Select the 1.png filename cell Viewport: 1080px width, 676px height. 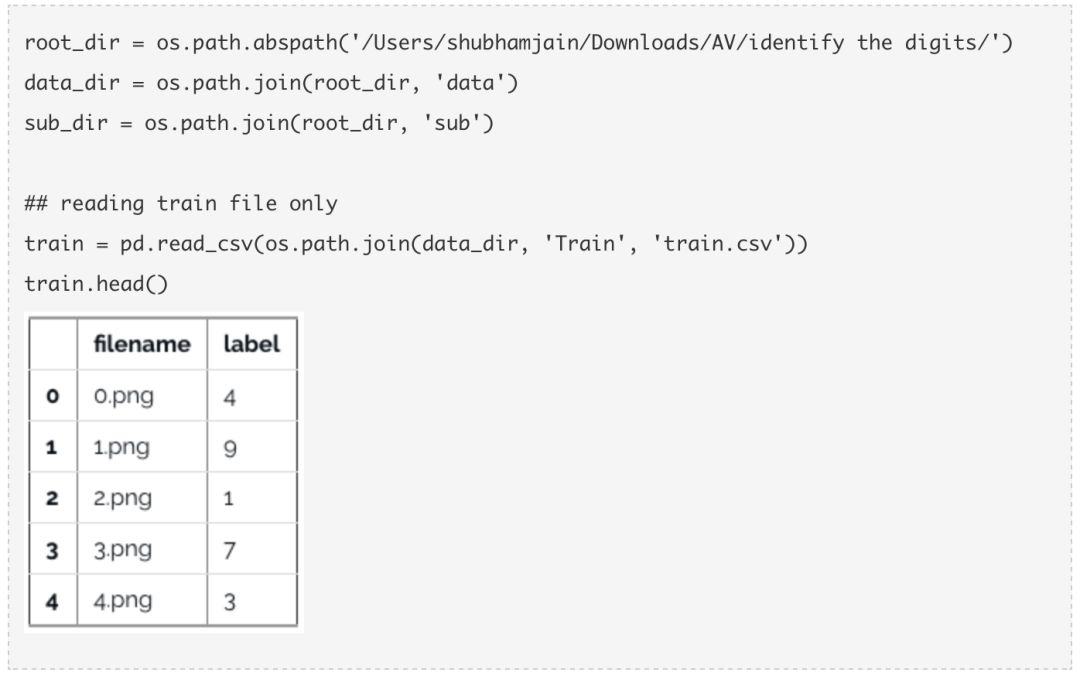click(x=121, y=448)
